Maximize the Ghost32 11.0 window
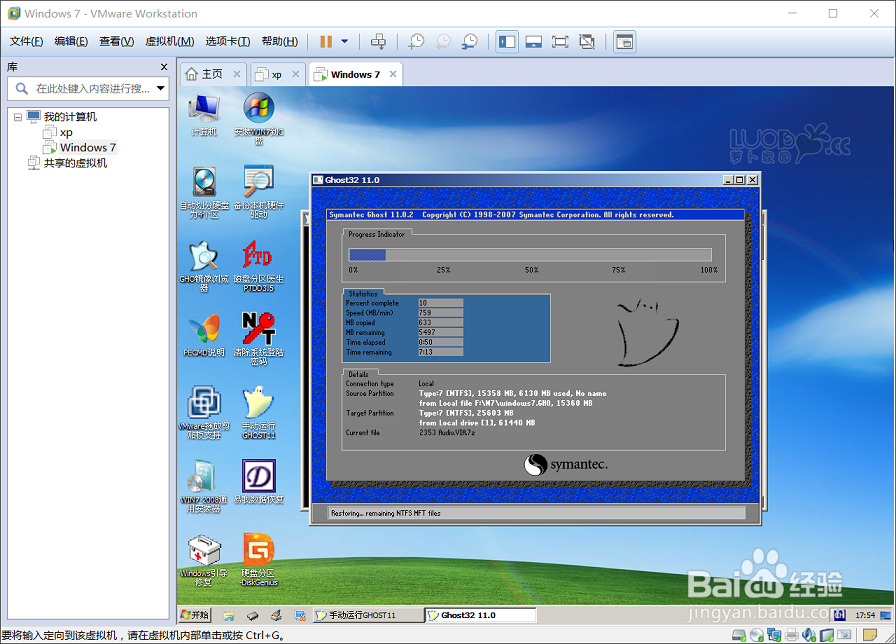 tap(740, 180)
